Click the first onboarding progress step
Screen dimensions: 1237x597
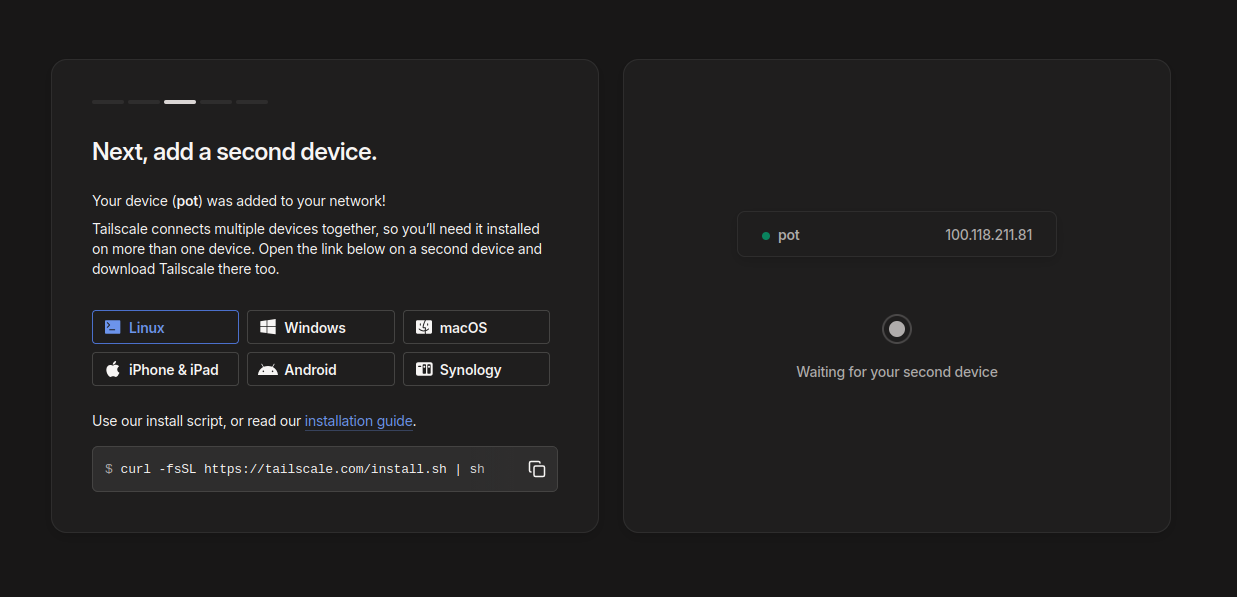click(x=107, y=101)
